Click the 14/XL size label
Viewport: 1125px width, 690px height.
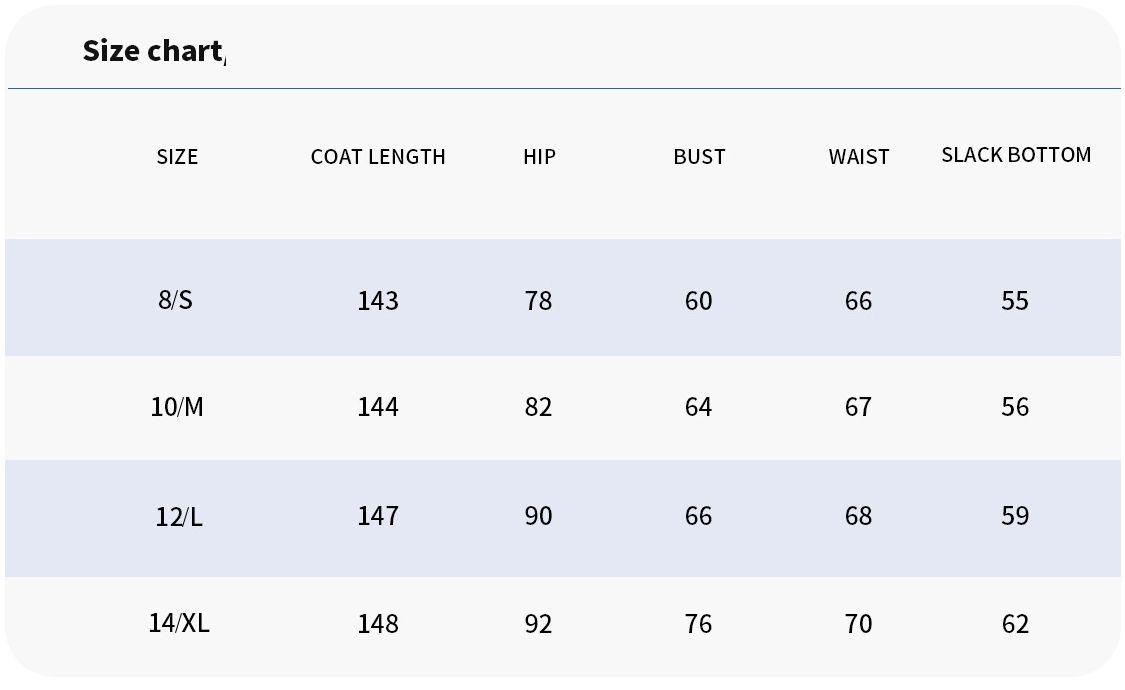click(x=179, y=623)
